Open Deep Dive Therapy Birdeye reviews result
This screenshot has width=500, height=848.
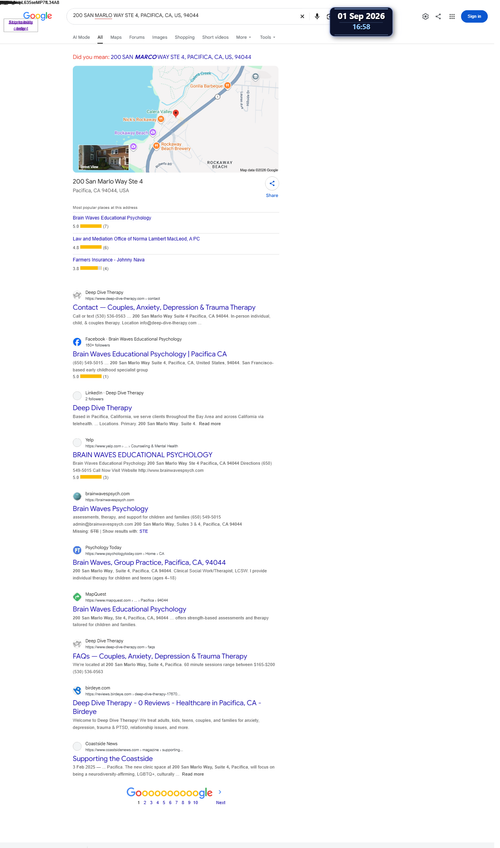click(x=167, y=707)
